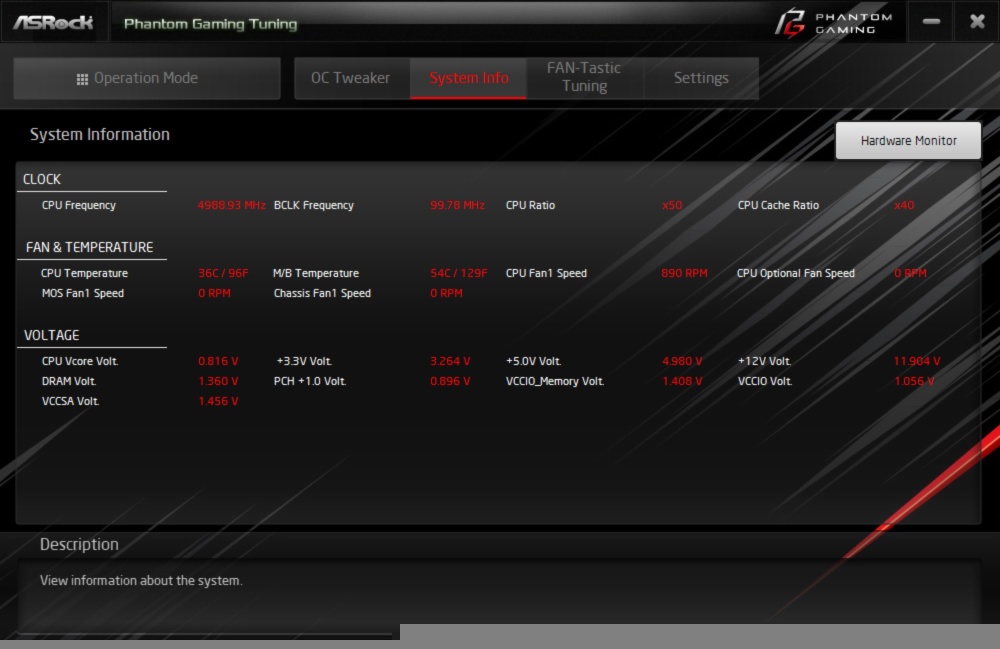This screenshot has height=649, width=1000.
Task: Click the ASRock logo
Action: point(54,22)
